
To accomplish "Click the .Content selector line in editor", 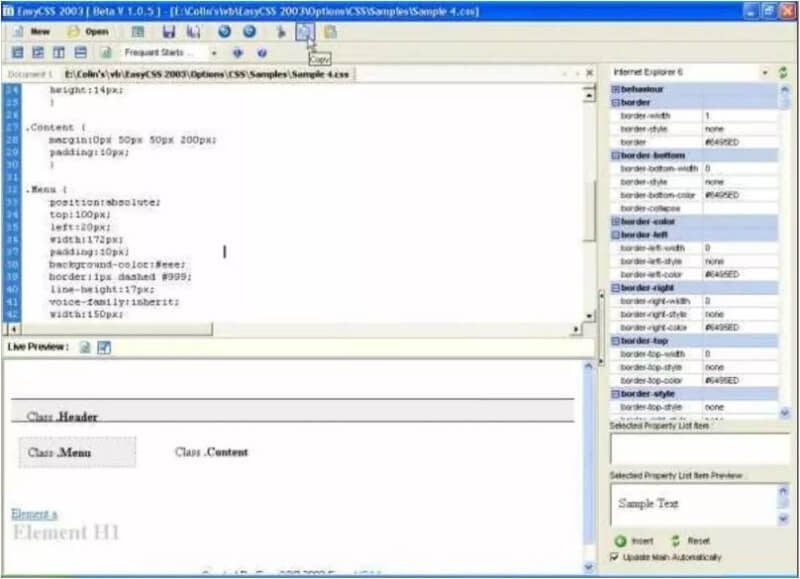I will [56, 128].
